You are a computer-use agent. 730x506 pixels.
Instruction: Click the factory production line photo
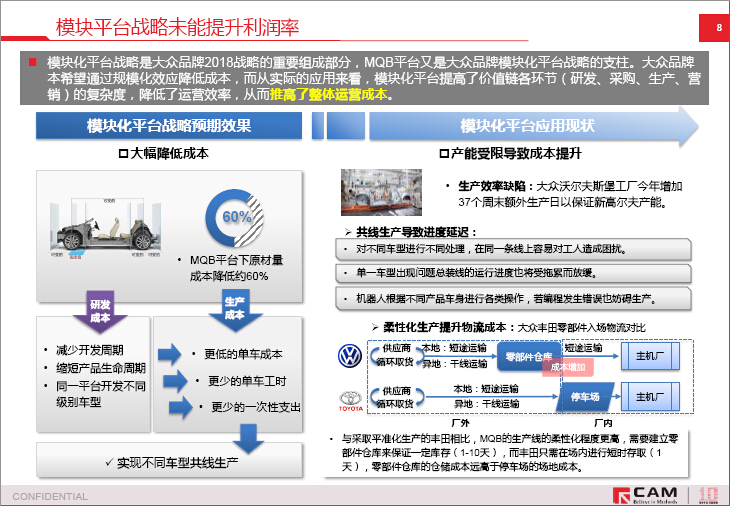(x=381, y=192)
